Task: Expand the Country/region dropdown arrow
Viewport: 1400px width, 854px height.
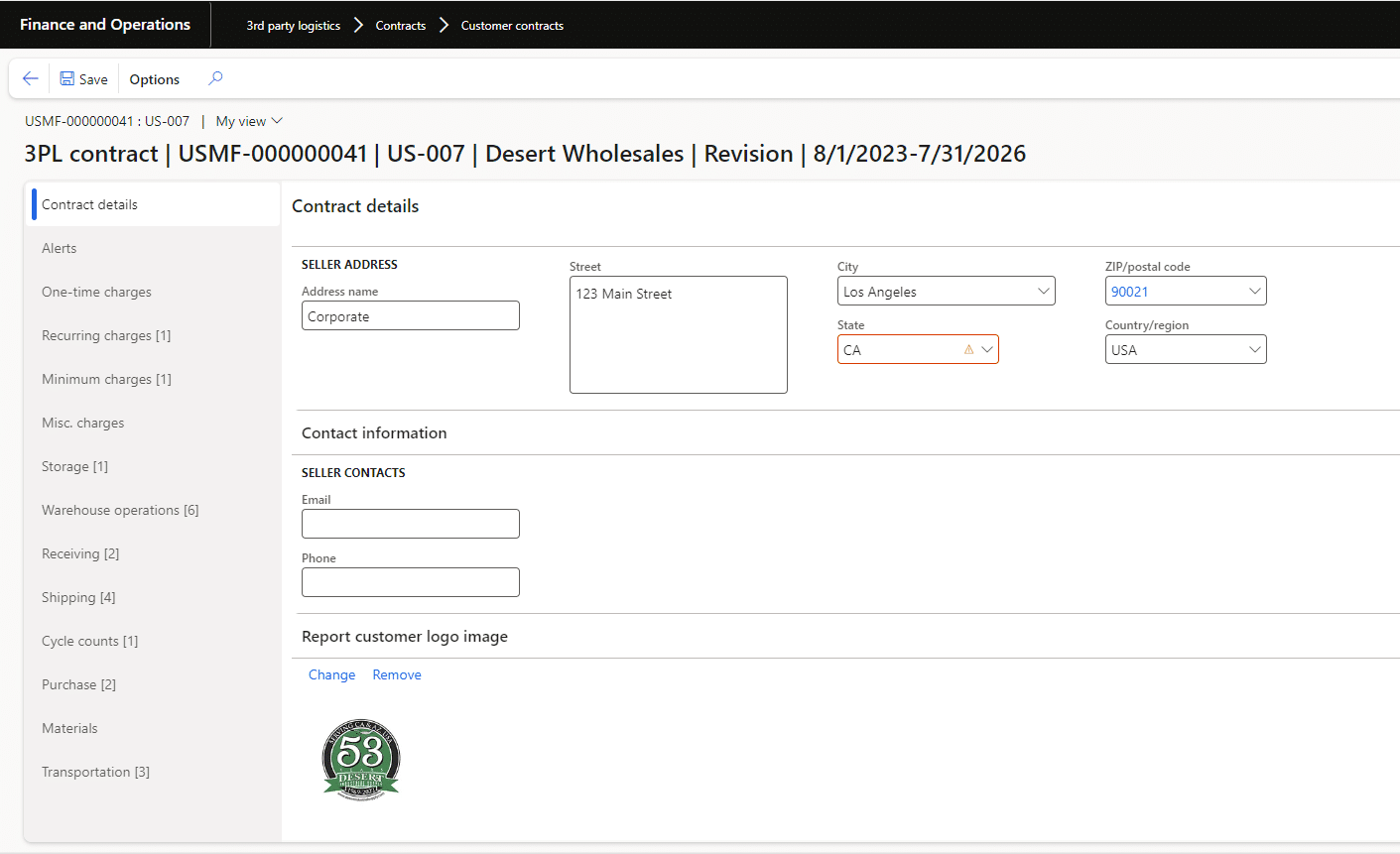Action: 1254,349
